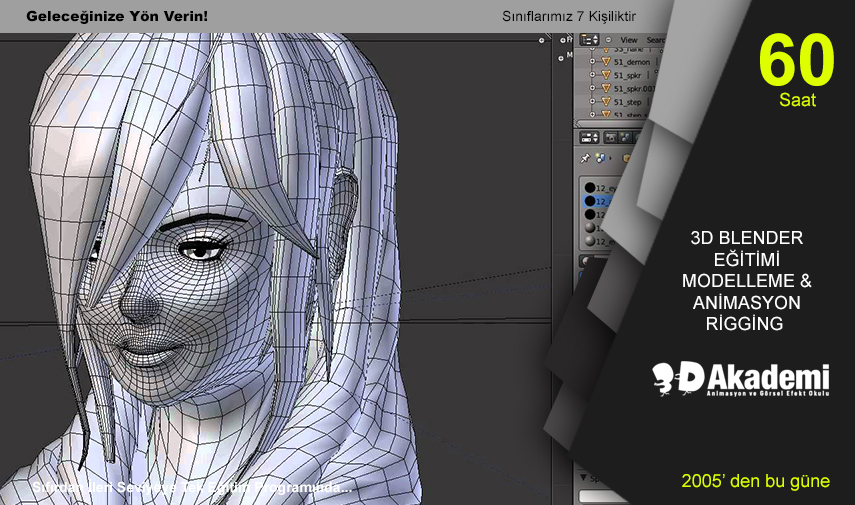Collapse the outliner header menus

tap(608, 40)
